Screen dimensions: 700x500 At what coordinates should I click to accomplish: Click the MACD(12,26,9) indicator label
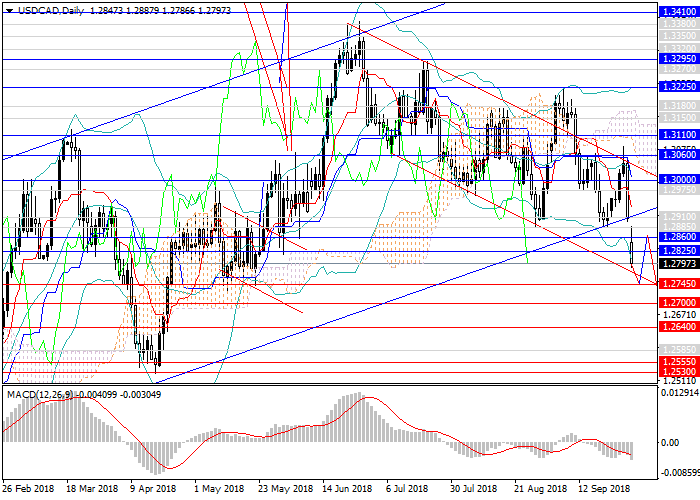[x=40, y=395]
